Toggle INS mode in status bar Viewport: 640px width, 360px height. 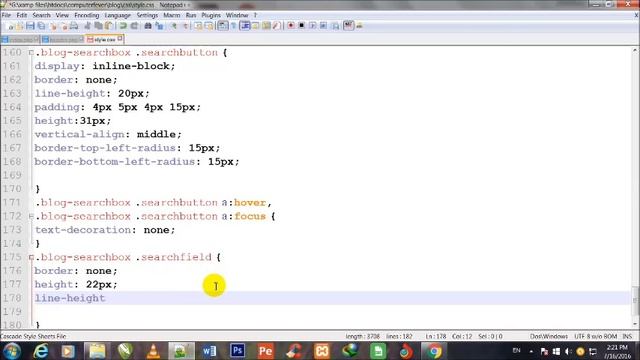tap(627, 336)
